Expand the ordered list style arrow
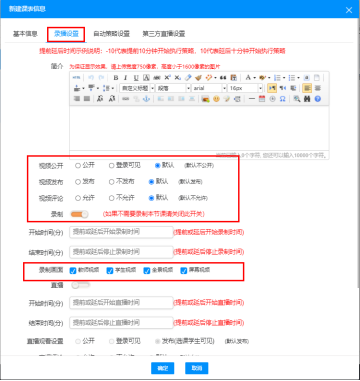 [x=284, y=78]
